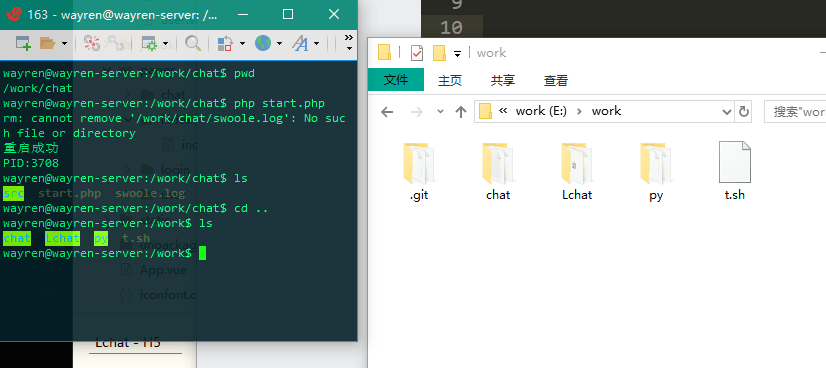Viewport: 826px width, 368px height.
Task: Show more Xshell toolbar buttons overflow
Action: pos(348,43)
